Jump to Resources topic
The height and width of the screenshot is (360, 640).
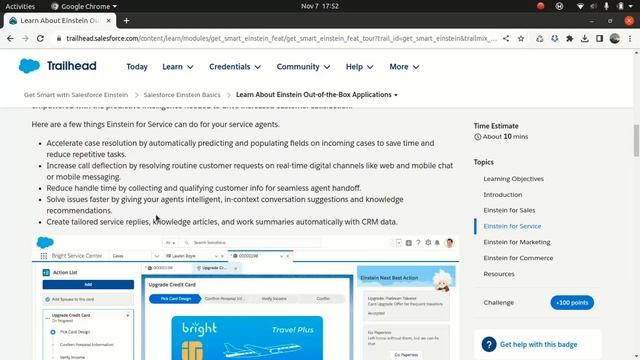tap(499, 274)
